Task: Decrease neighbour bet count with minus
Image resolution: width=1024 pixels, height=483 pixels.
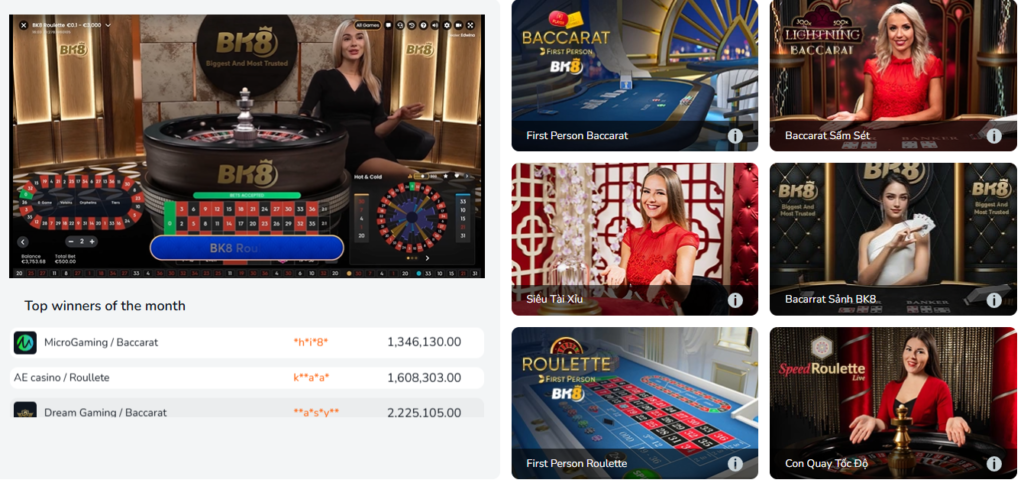Action: [72, 242]
